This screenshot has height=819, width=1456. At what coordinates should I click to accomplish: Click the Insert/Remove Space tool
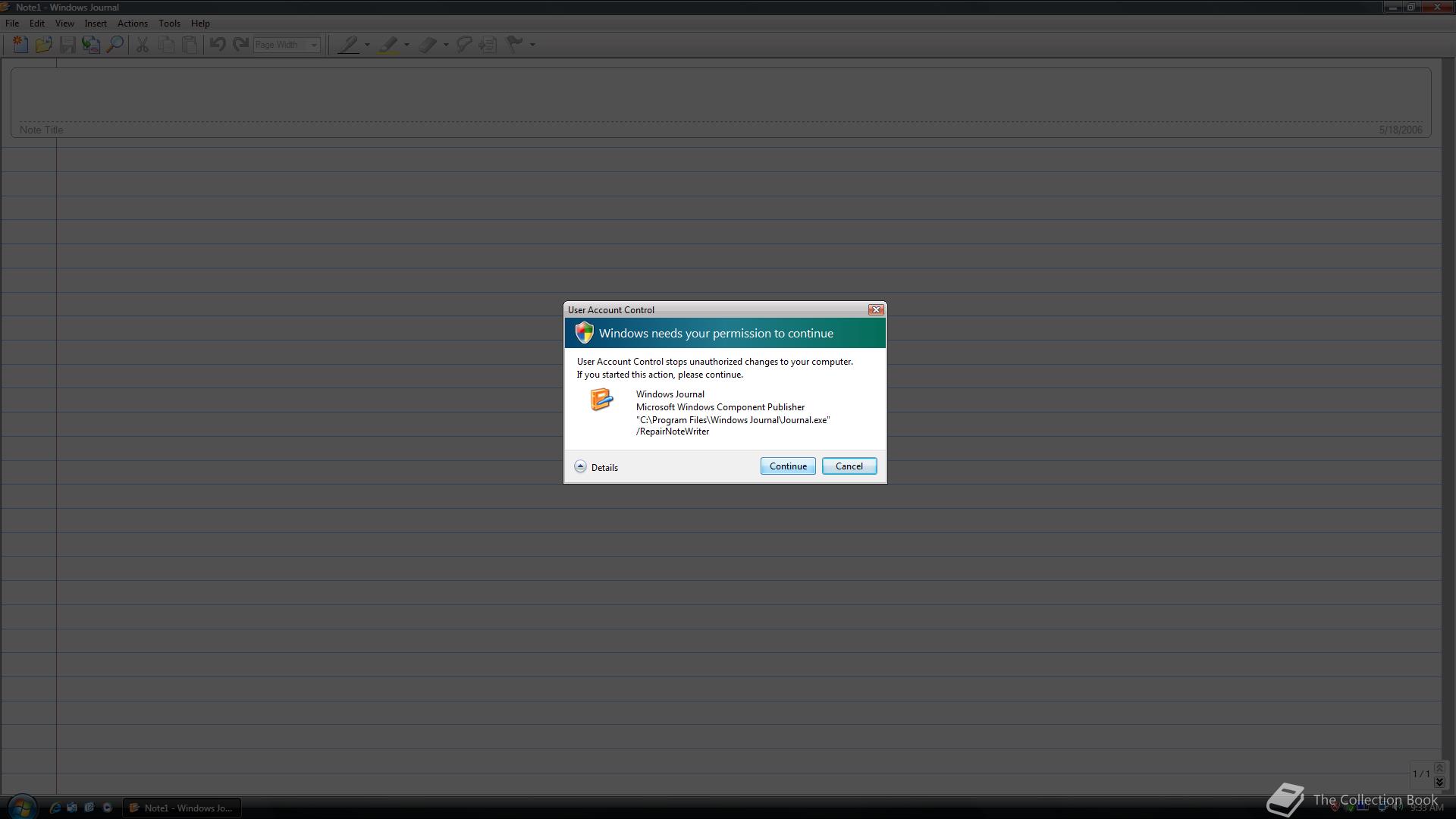[488, 45]
